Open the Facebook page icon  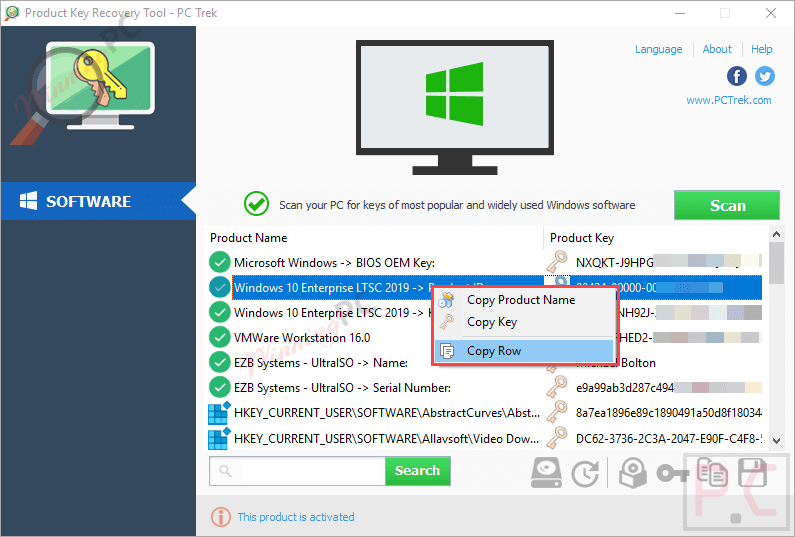(736, 77)
